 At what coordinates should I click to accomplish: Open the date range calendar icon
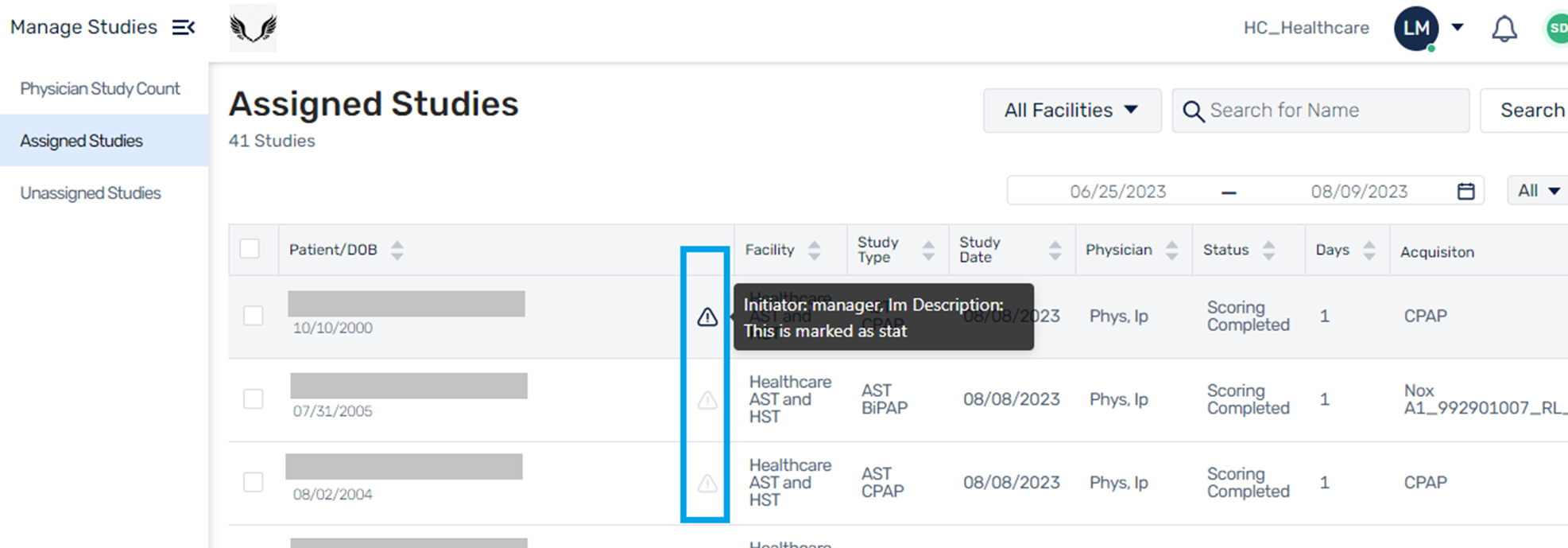point(1466,191)
